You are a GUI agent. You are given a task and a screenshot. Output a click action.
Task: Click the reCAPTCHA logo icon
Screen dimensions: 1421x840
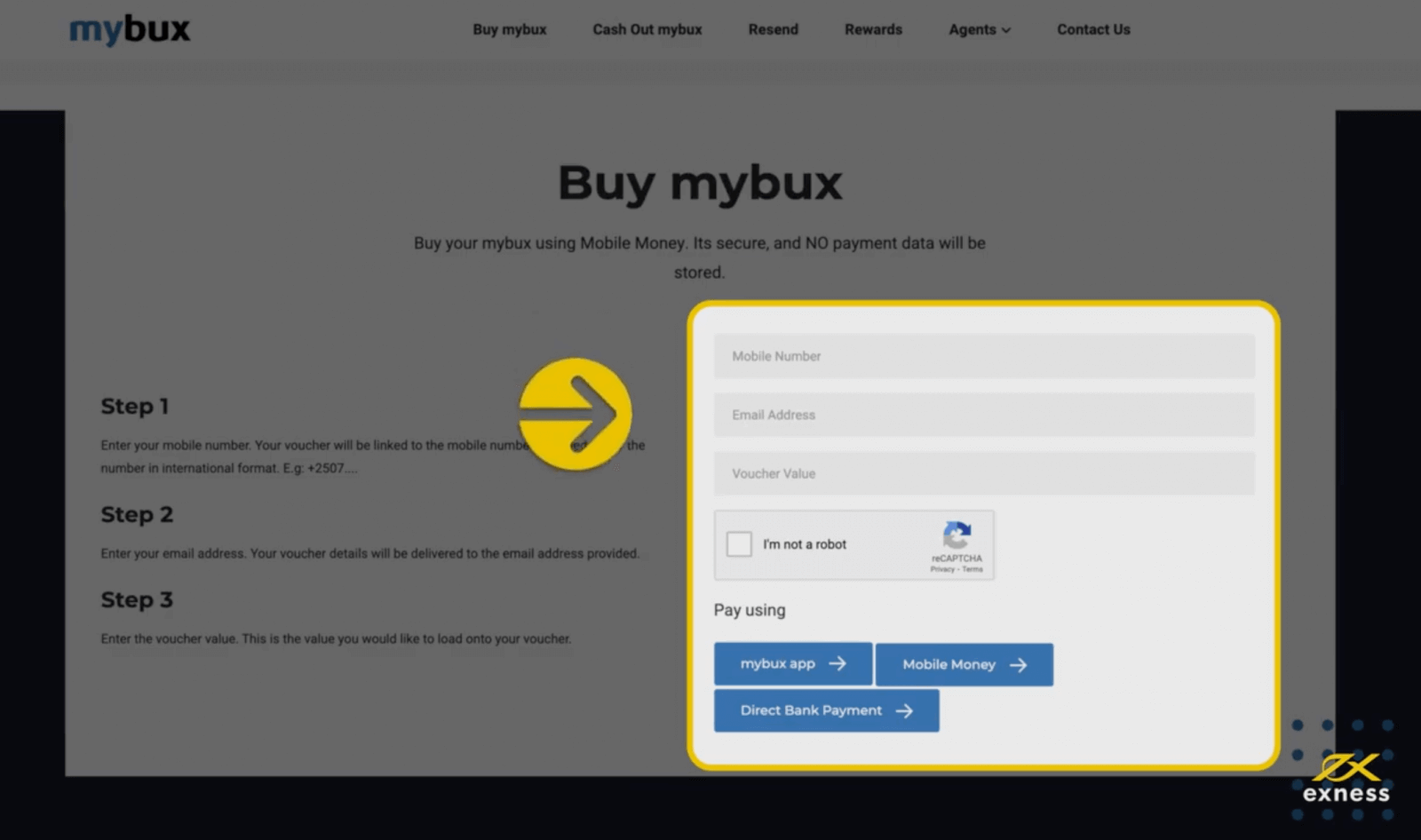957,535
